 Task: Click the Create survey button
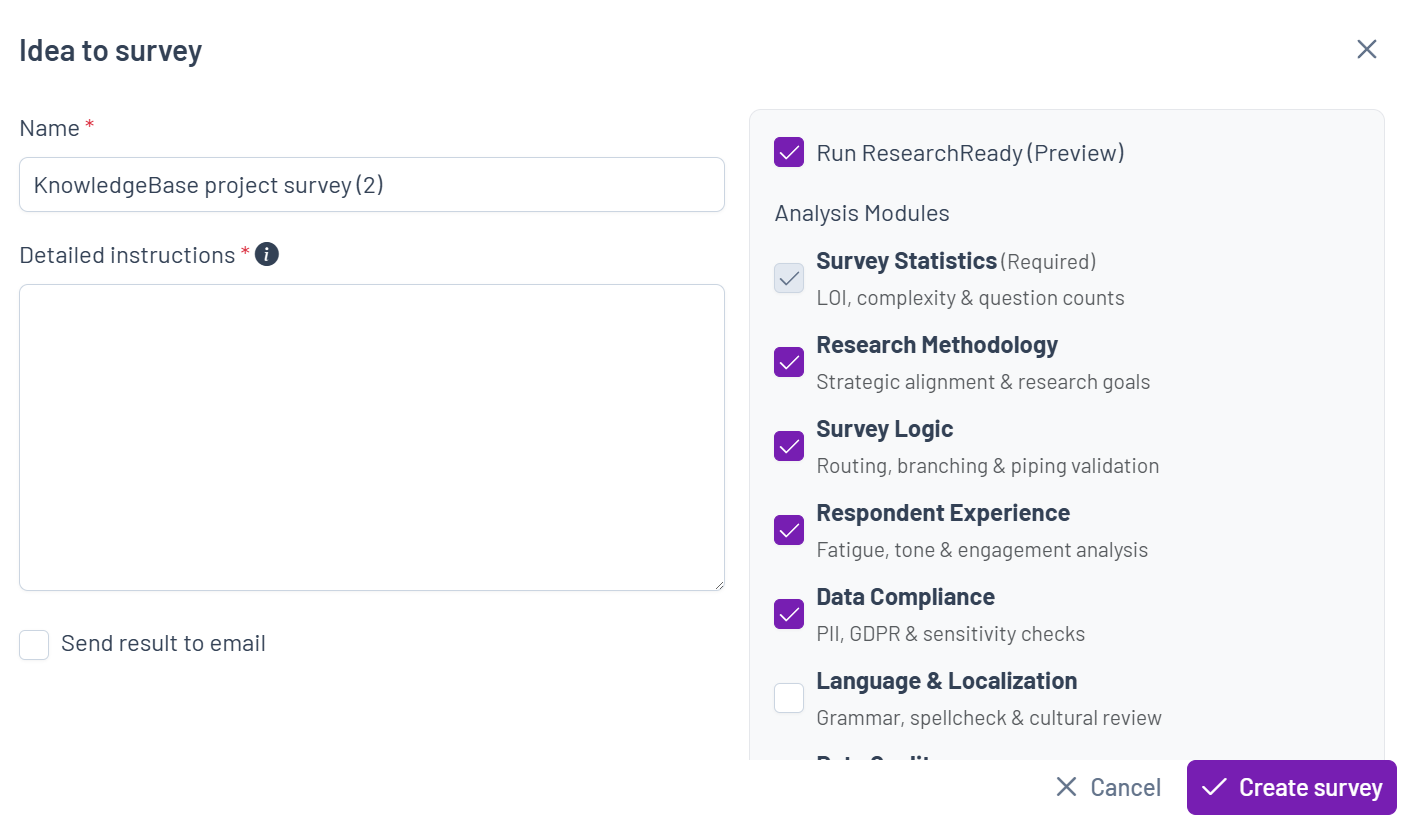coord(1291,787)
